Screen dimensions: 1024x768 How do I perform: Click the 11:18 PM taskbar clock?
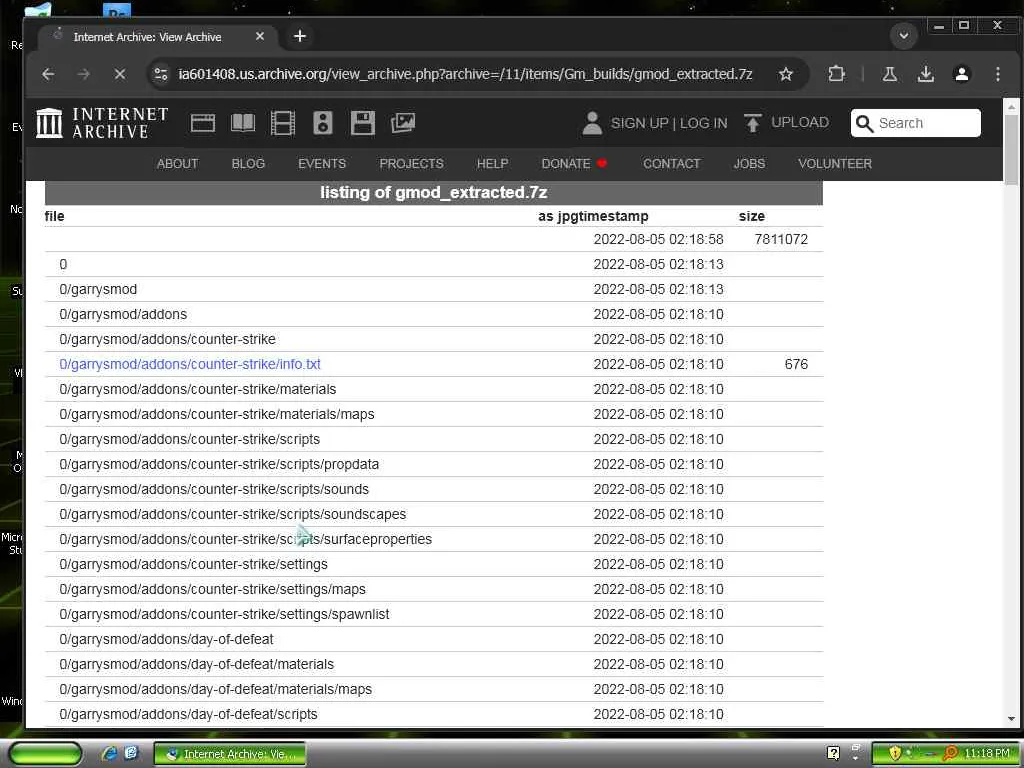[987, 754]
